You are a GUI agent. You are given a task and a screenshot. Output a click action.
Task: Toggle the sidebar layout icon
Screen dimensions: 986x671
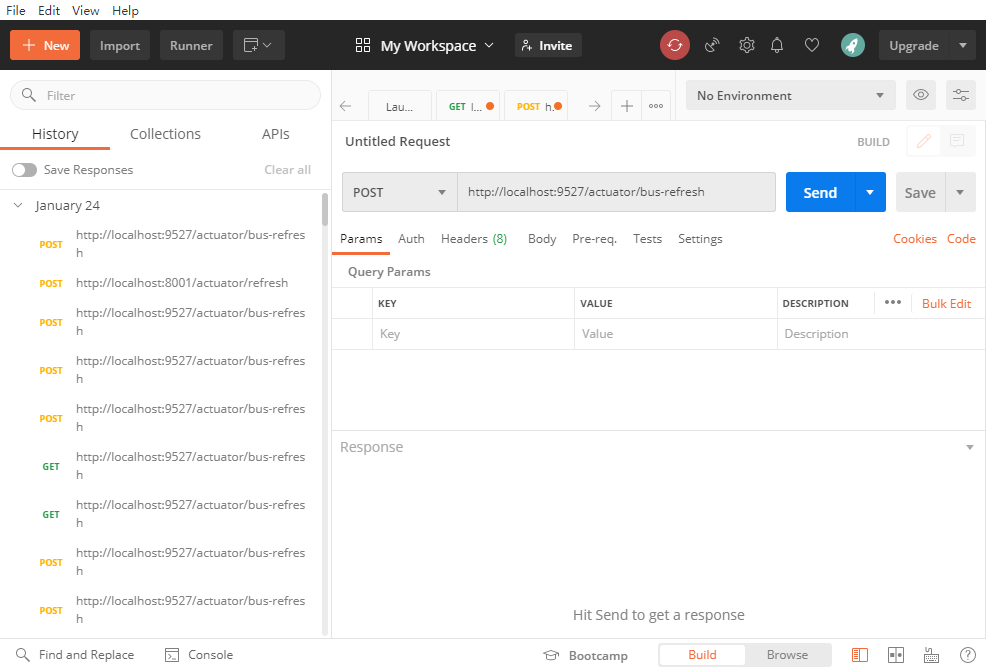click(x=860, y=655)
